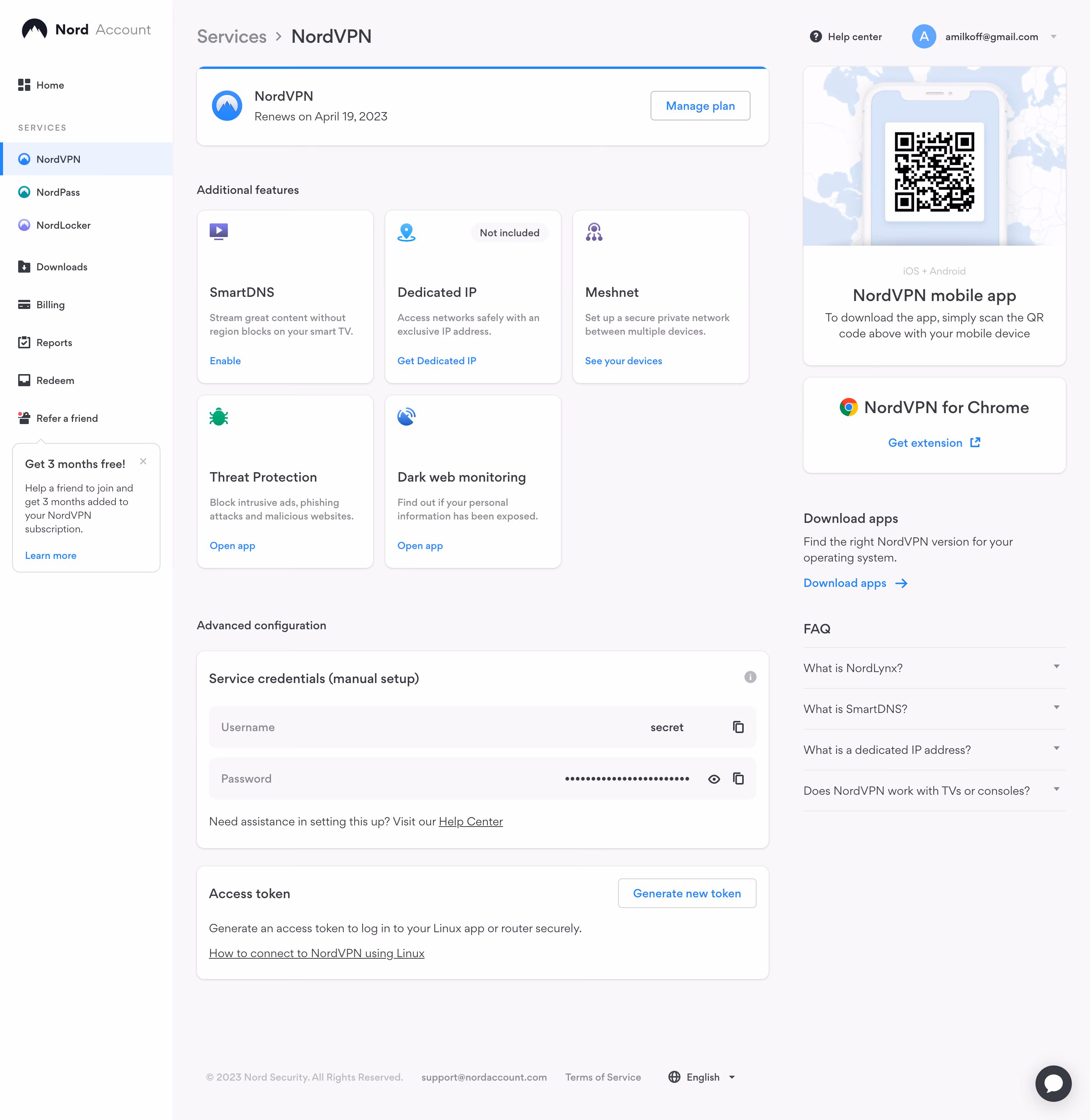Copy the service credentials password
The image size is (1090, 1120).
pyautogui.click(x=738, y=778)
